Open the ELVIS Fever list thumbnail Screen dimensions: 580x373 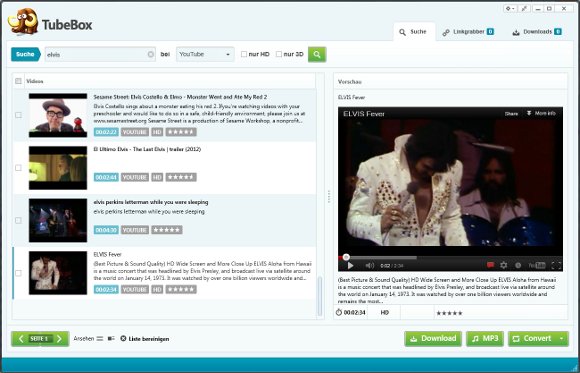point(58,273)
